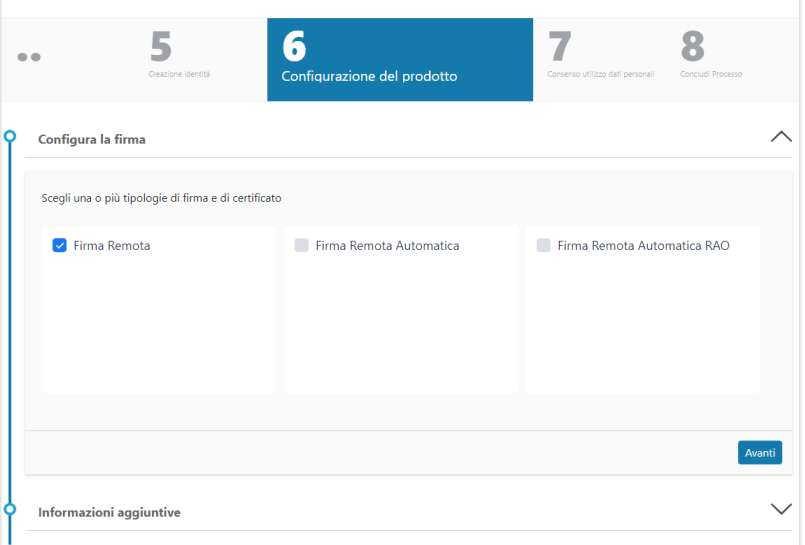
Task: Tick the Firma Remota Automatica RAO checkbox
Action: point(544,245)
